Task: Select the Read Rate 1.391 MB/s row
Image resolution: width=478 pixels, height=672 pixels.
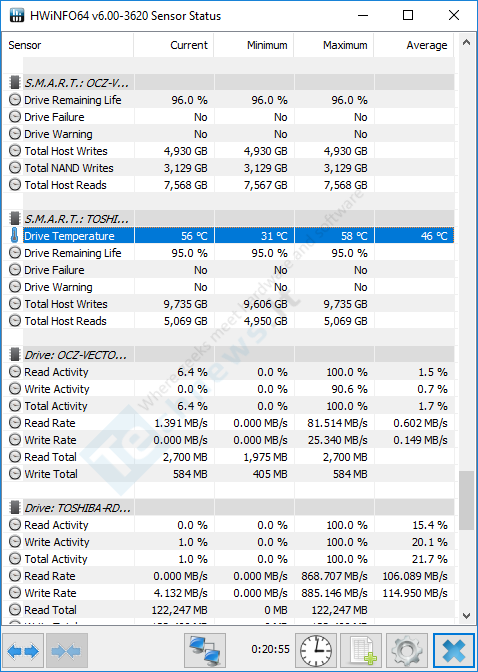Action: (229, 423)
